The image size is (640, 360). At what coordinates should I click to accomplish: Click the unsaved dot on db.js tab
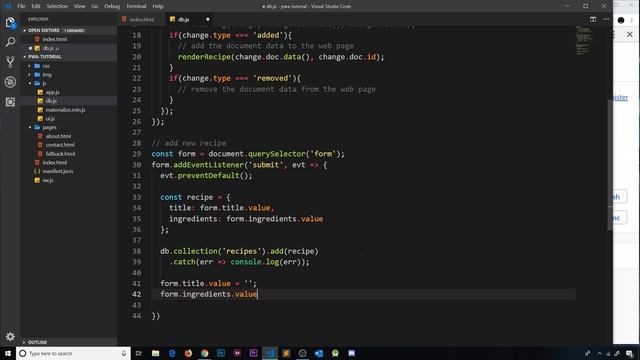click(x=207, y=19)
